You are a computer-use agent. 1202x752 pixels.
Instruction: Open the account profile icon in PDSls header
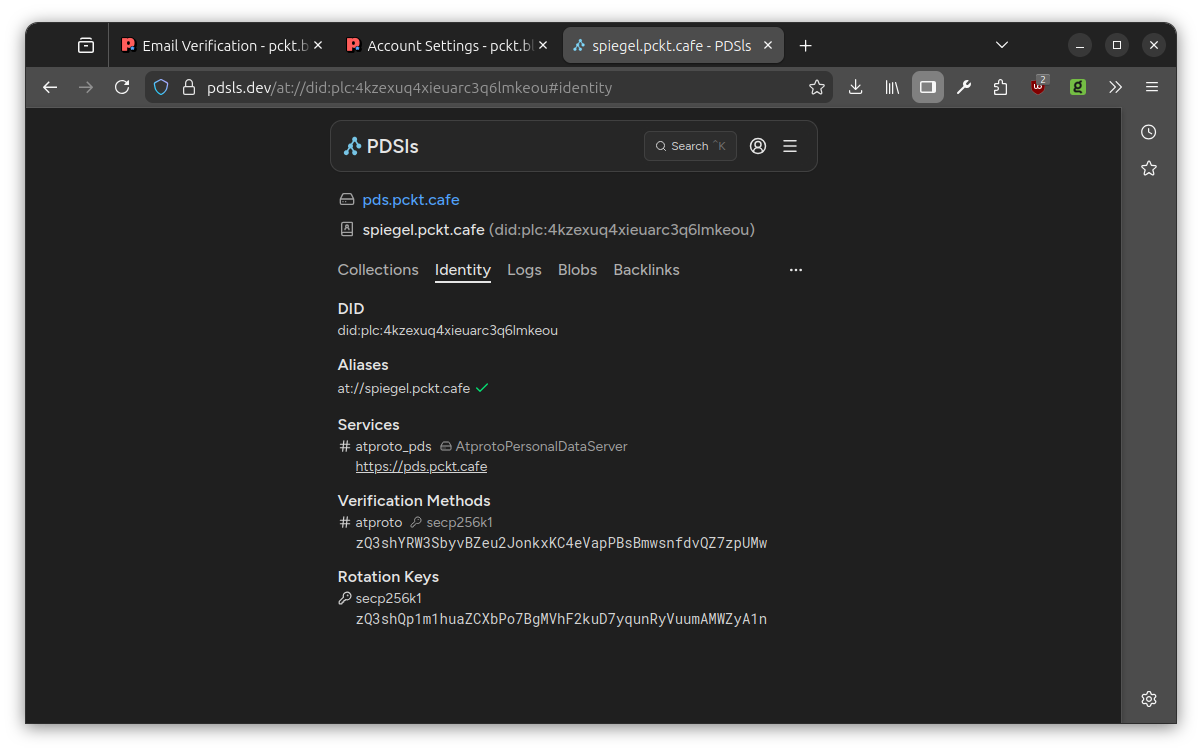(758, 146)
